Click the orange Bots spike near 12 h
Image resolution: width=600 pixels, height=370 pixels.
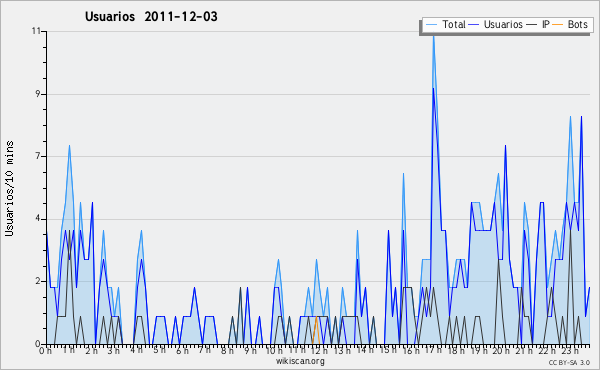[x=316, y=329]
